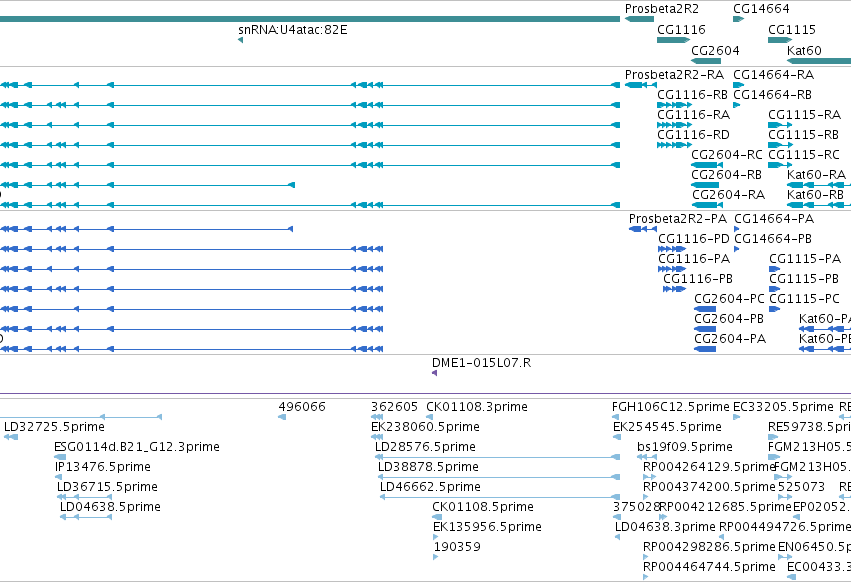Screen dimensions: 851x582
Task: Select transcript CG2604-RC
Action: pyautogui.click(x=707, y=165)
